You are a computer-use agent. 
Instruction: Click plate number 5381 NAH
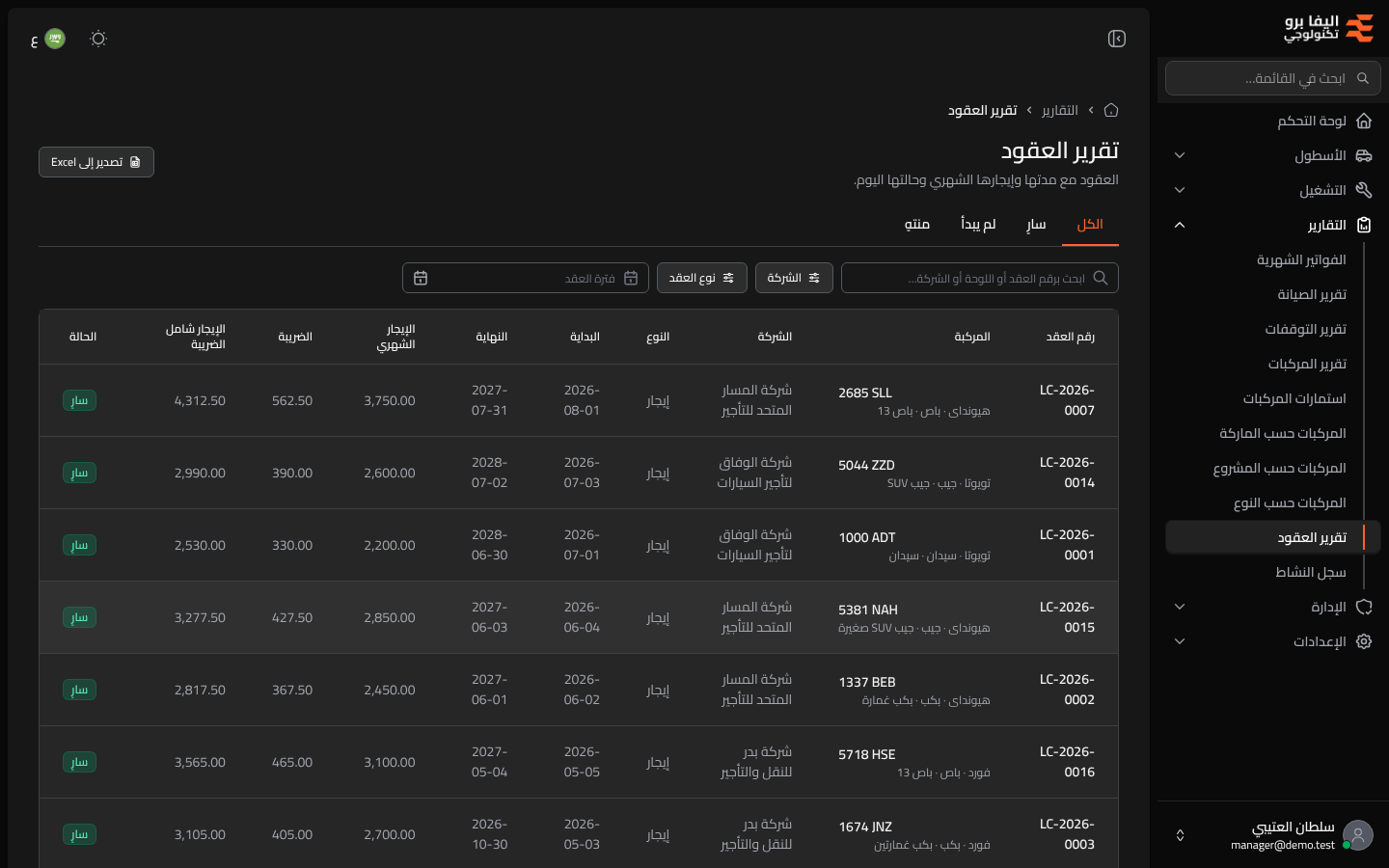(868, 610)
